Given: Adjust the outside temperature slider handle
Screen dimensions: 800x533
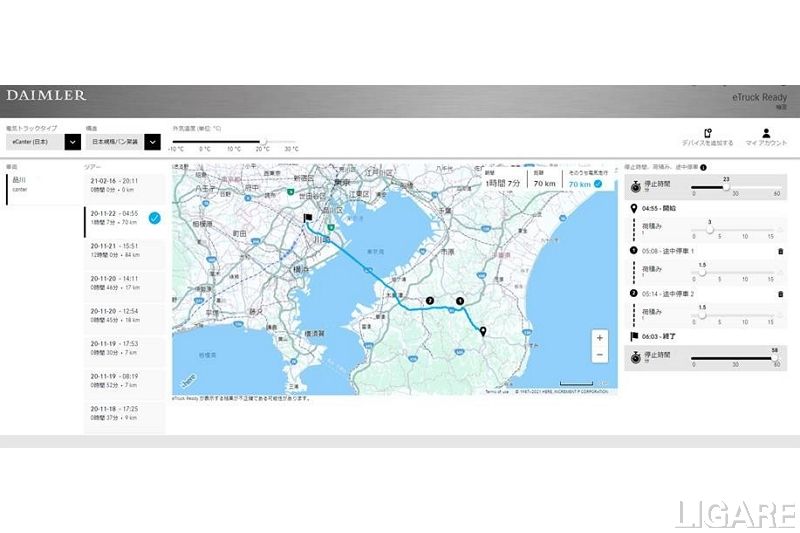Looking at the screenshot, I should [264, 142].
